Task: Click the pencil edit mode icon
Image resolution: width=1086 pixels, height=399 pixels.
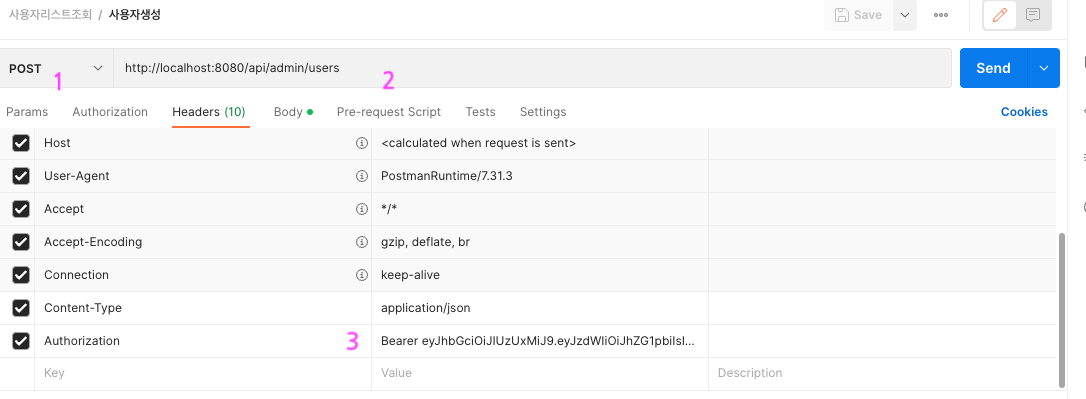Action: point(999,15)
